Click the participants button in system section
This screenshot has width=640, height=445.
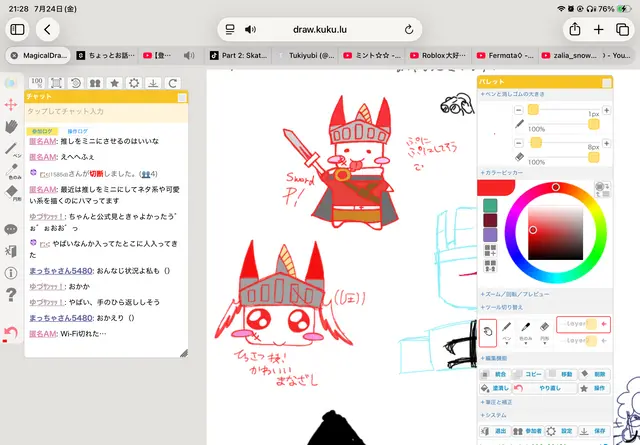click(x=528, y=431)
